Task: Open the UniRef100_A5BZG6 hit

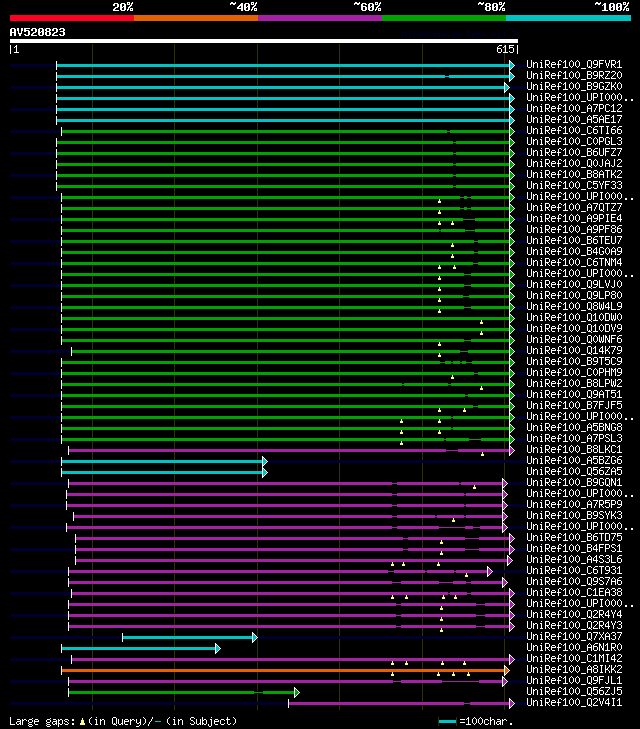Action: tap(574, 461)
